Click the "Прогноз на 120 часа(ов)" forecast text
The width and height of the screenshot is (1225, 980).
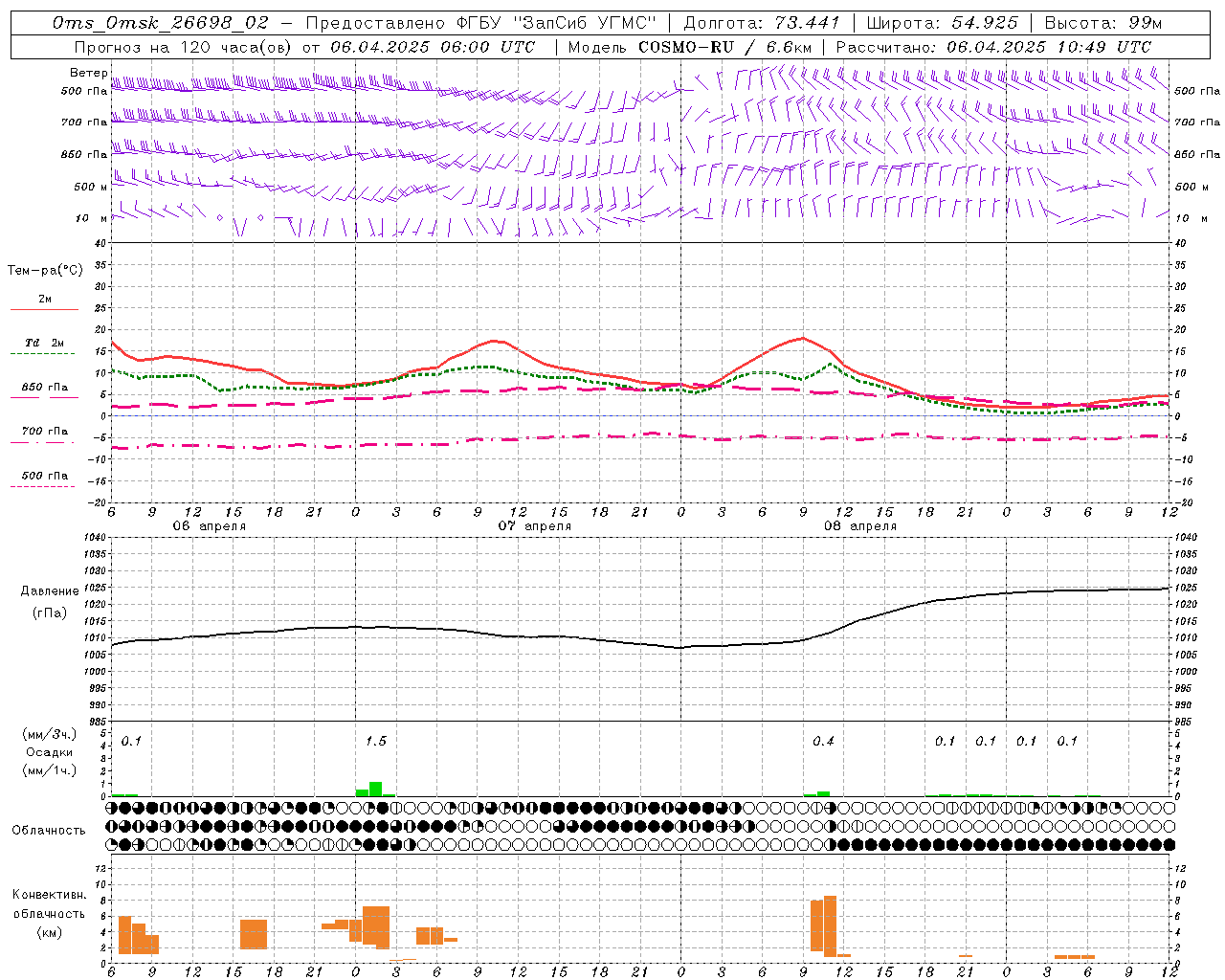click(184, 47)
